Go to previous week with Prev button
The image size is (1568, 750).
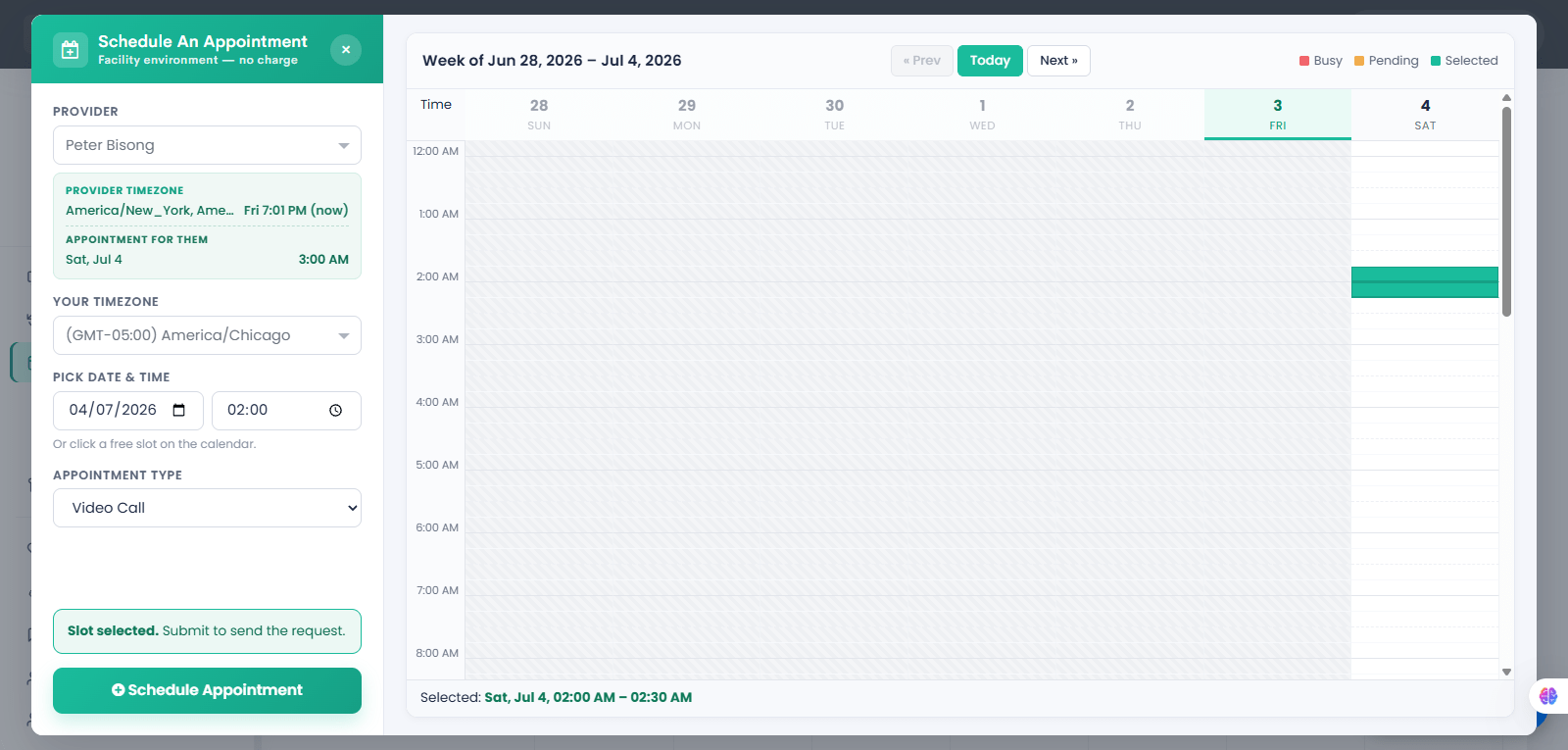click(x=922, y=61)
